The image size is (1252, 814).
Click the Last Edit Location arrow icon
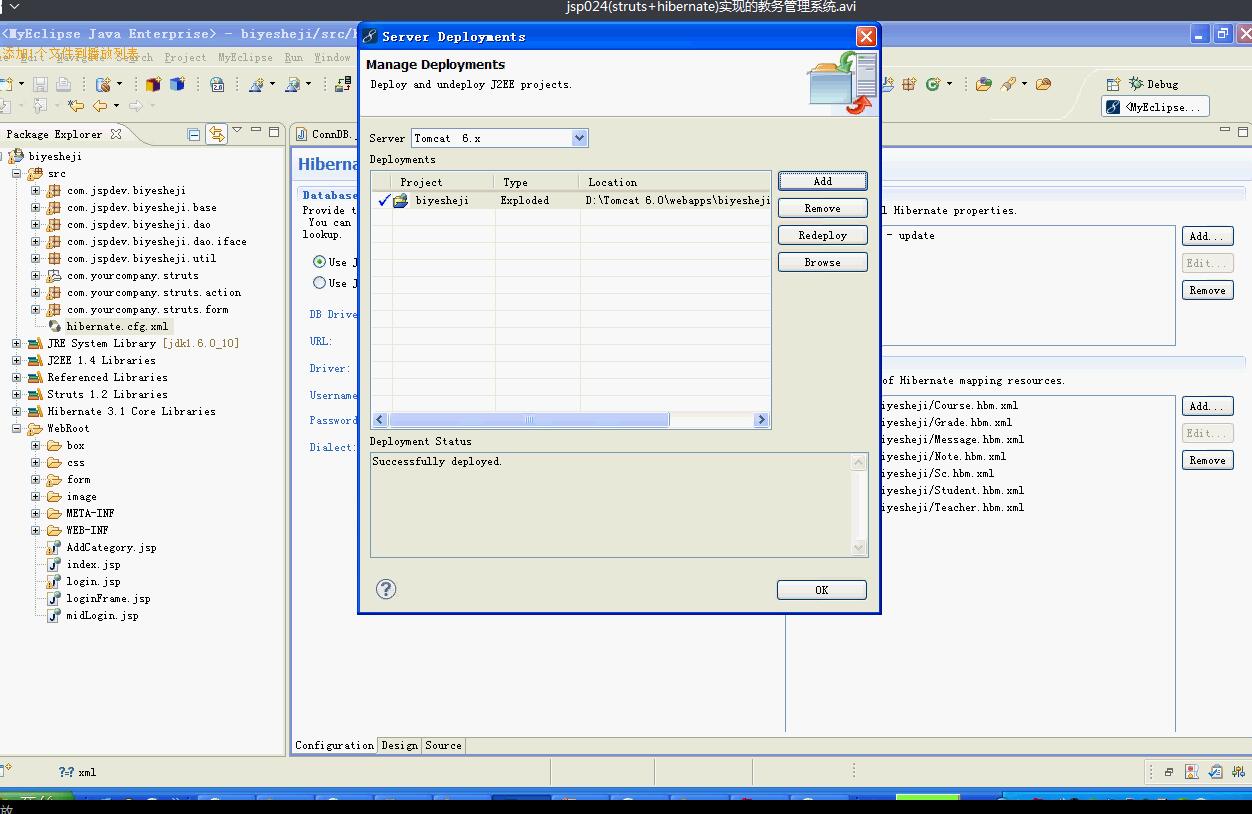[x=76, y=105]
